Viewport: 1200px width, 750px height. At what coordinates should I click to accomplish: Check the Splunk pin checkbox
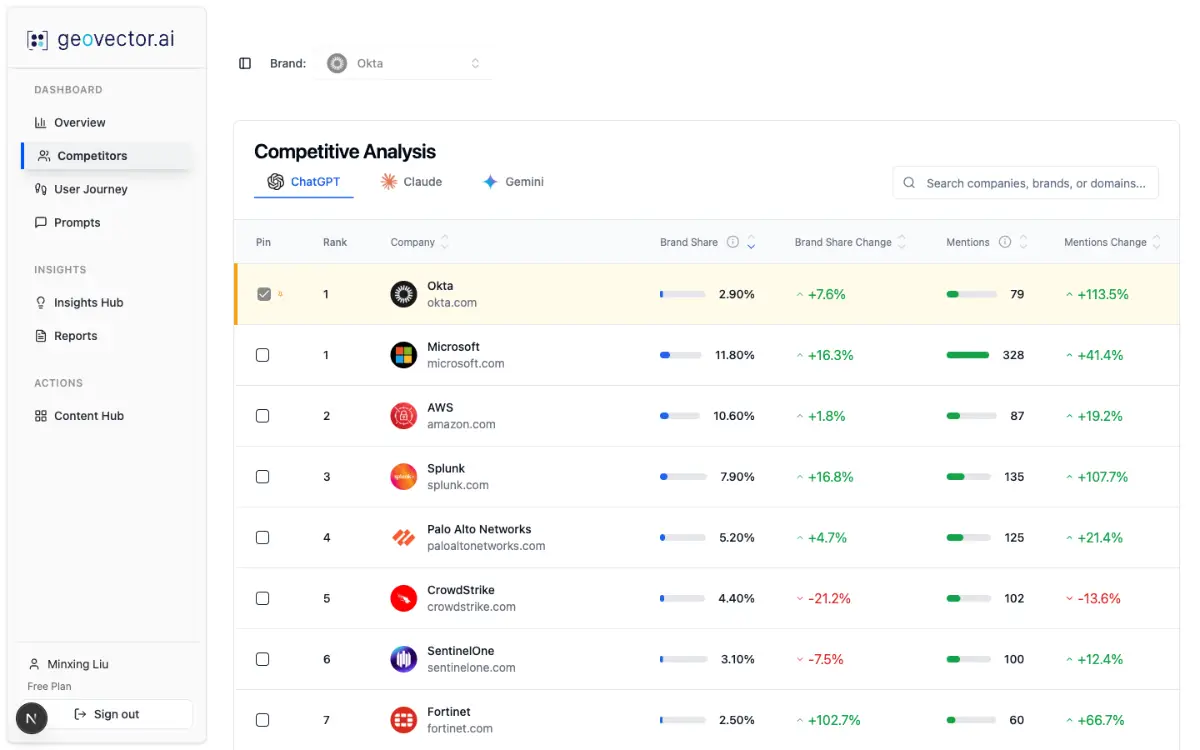pos(263,477)
